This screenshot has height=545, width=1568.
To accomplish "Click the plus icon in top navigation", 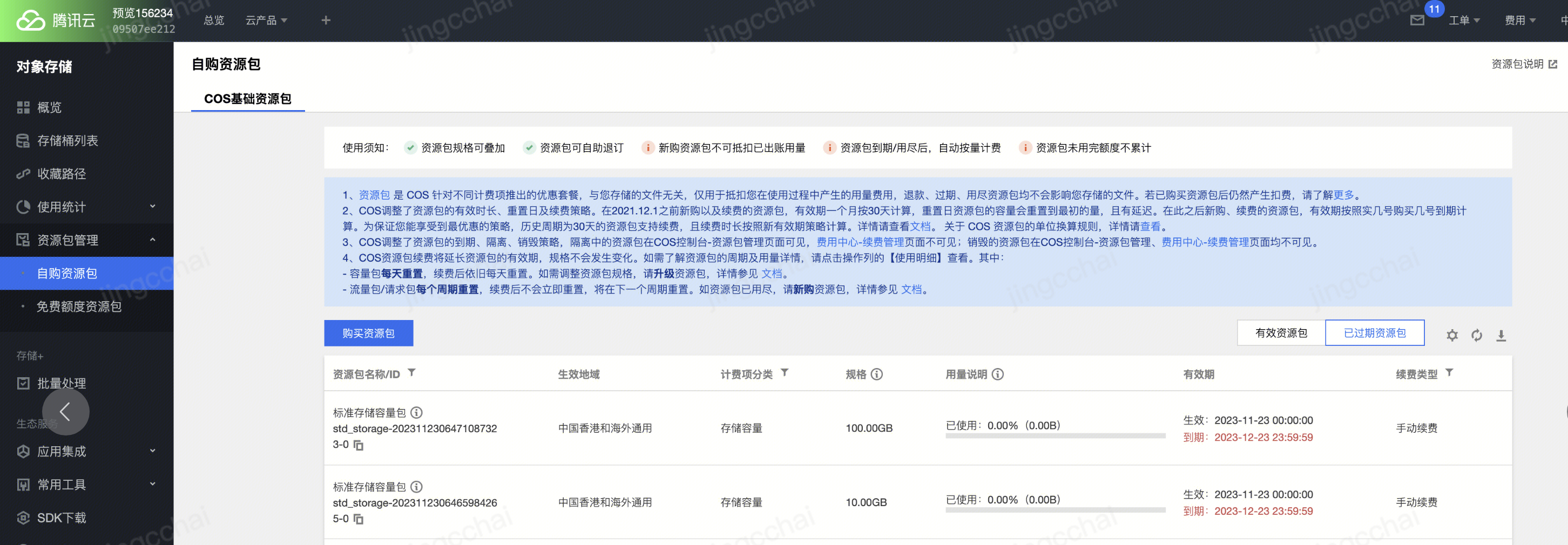I will click(x=326, y=21).
